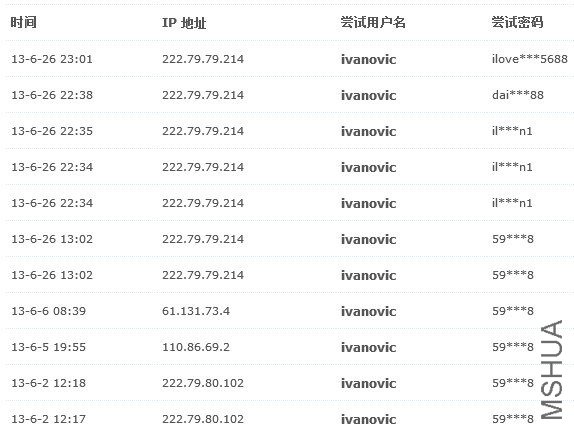
Task: Click password ilove***5688
Action: [530, 59]
